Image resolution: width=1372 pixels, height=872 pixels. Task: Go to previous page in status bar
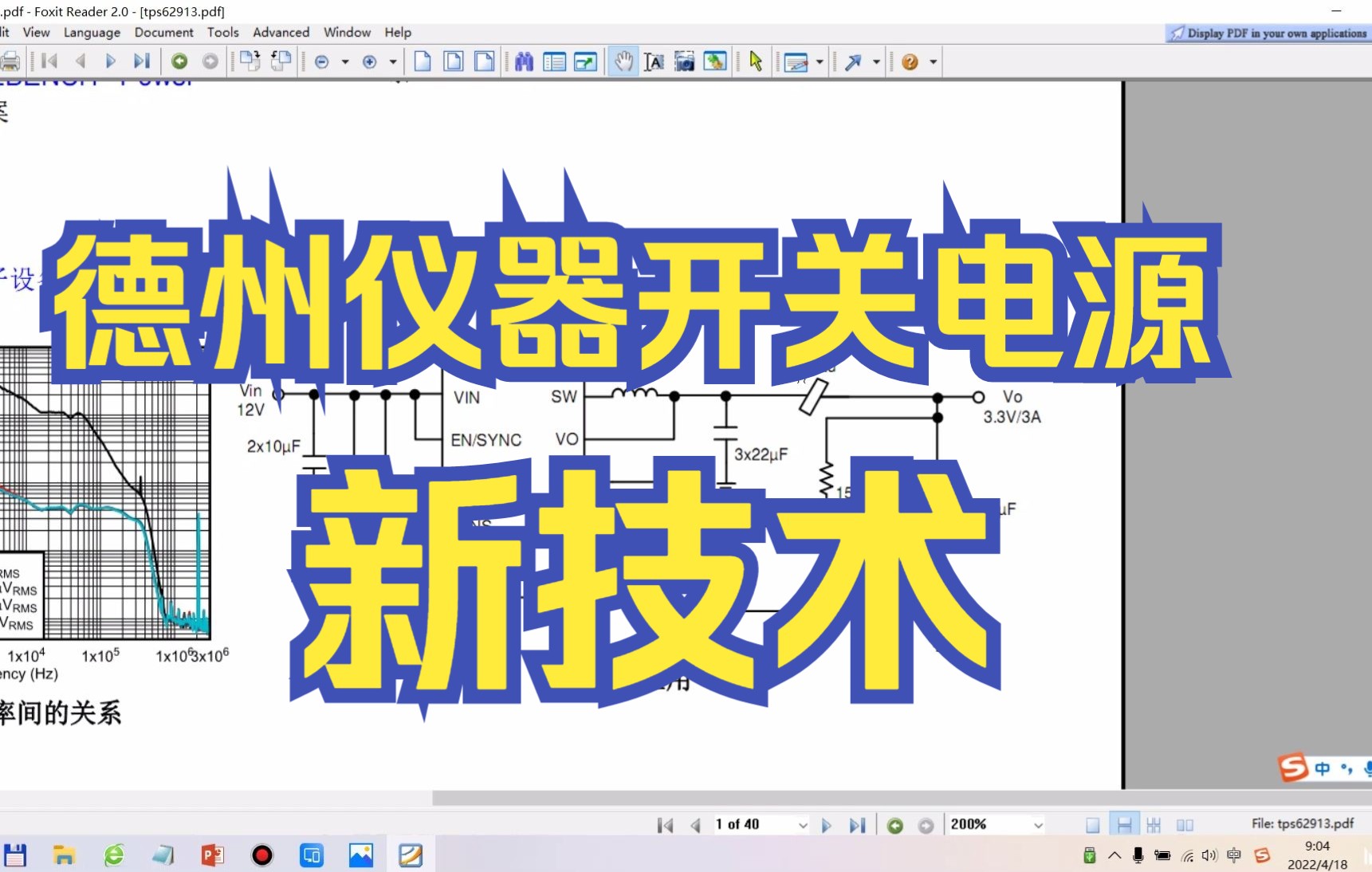point(695,825)
